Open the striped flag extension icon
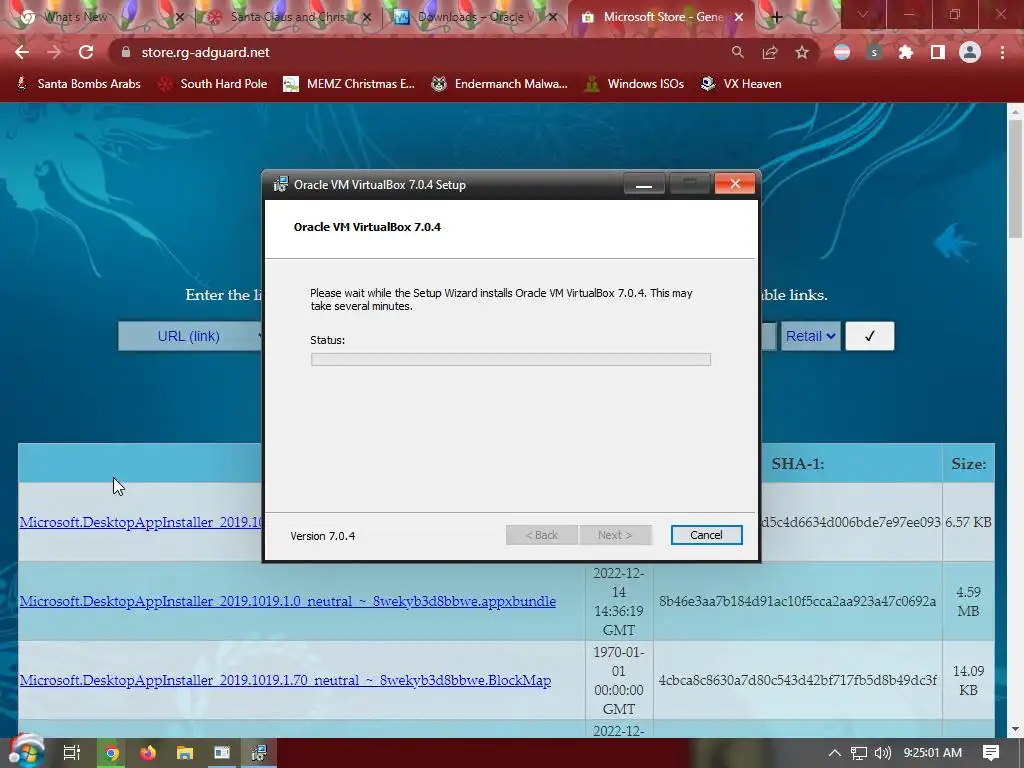The width and height of the screenshot is (1024, 768). click(x=842, y=52)
